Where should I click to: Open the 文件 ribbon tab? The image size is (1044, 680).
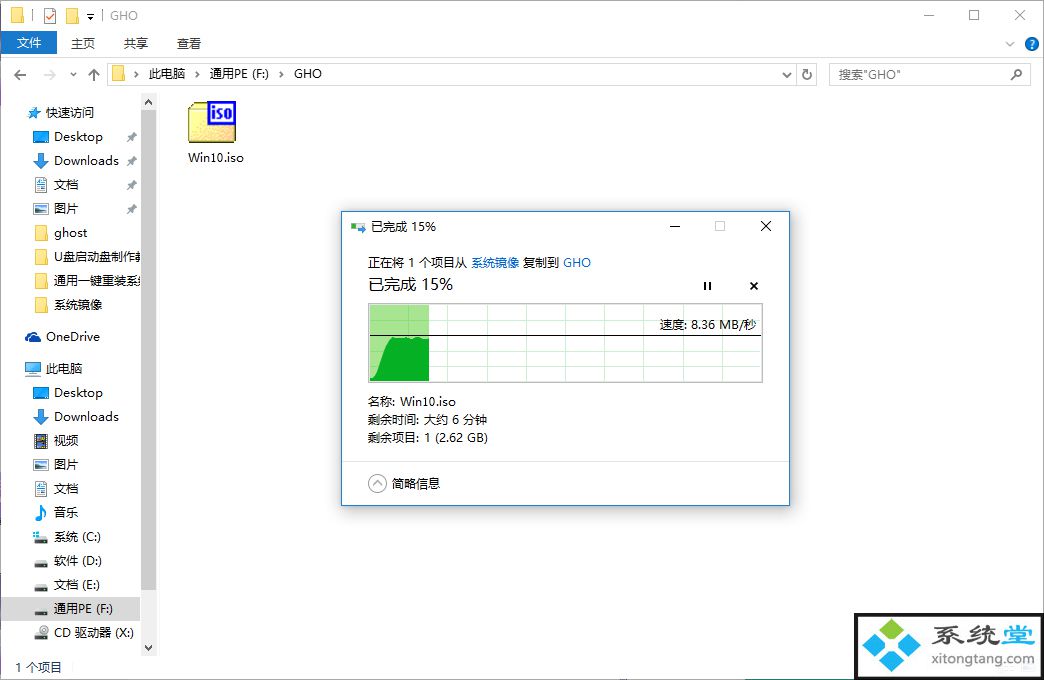coord(29,43)
